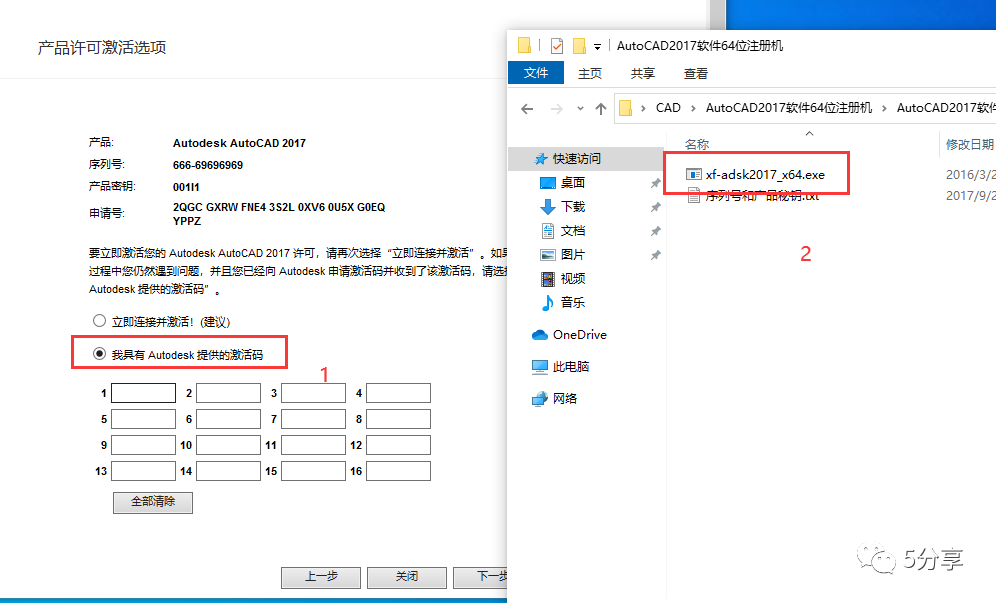Click activation code field 9

[144, 445]
